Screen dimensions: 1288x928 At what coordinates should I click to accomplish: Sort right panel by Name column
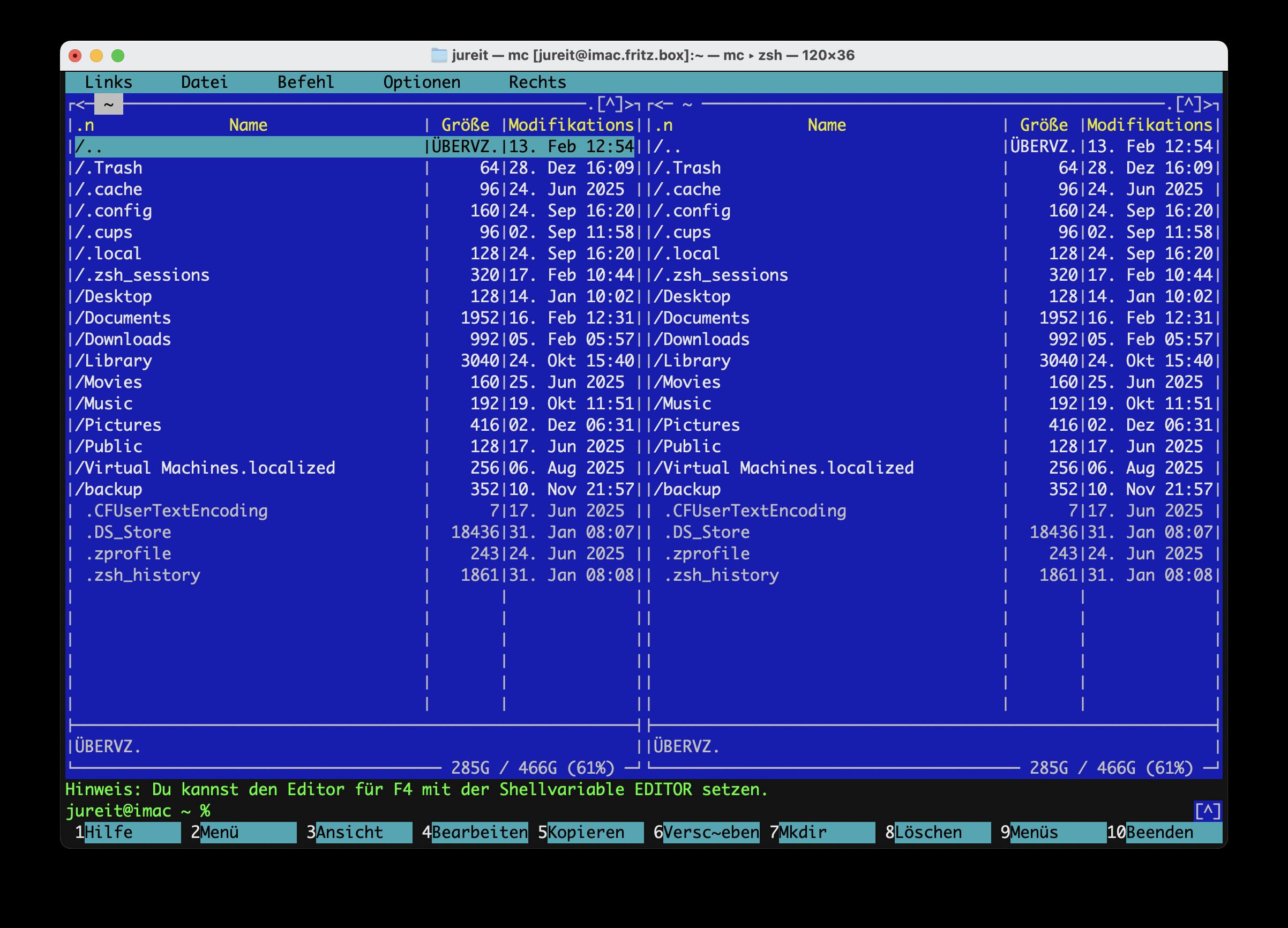point(826,125)
